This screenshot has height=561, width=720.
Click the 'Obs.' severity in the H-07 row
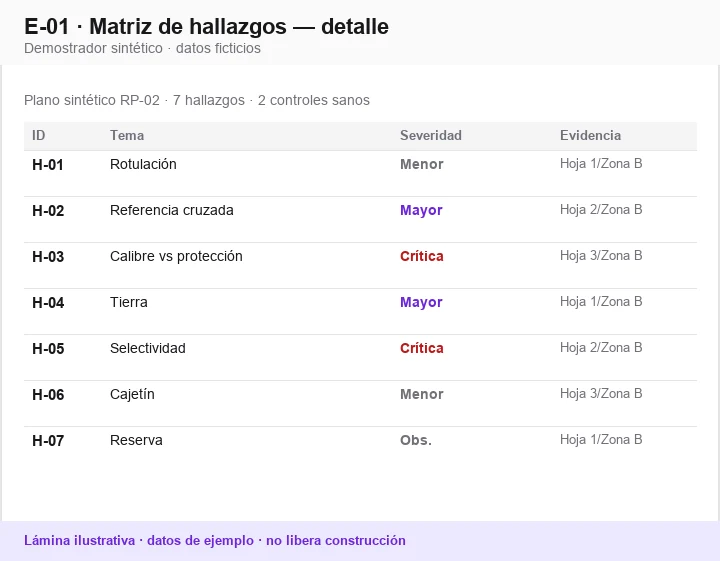[x=416, y=440]
